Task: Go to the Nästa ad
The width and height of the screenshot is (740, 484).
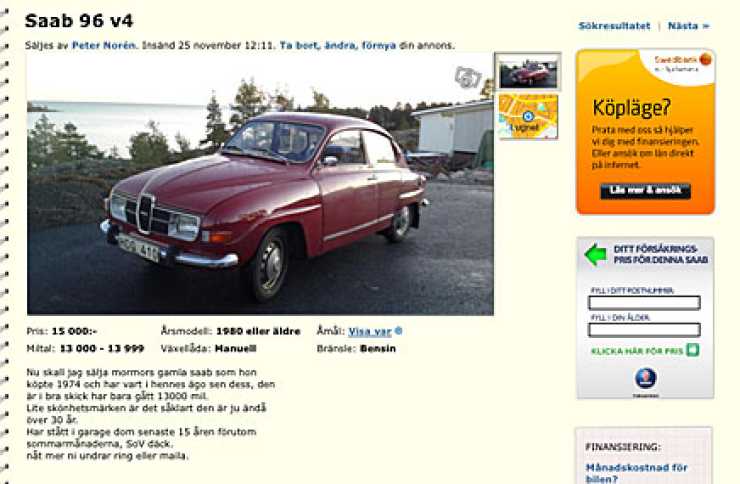Action: tap(689, 26)
